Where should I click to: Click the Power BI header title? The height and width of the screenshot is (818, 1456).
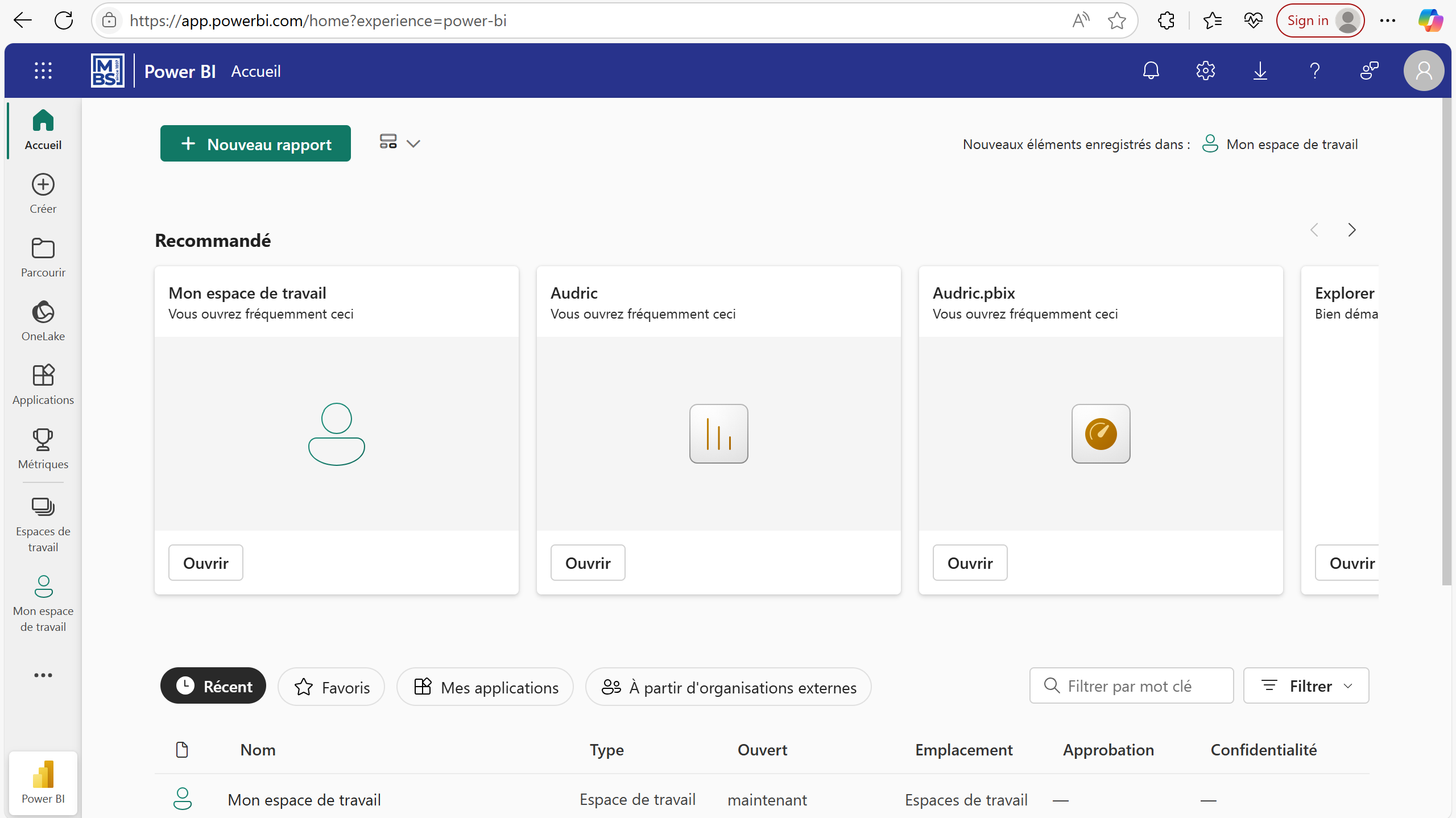coord(180,71)
